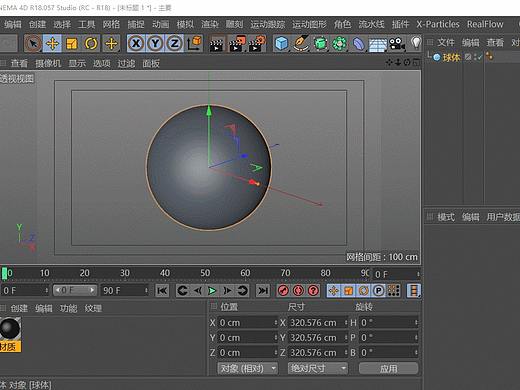
Task: Click frame 20 on the timeline
Action: click(x=84, y=273)
